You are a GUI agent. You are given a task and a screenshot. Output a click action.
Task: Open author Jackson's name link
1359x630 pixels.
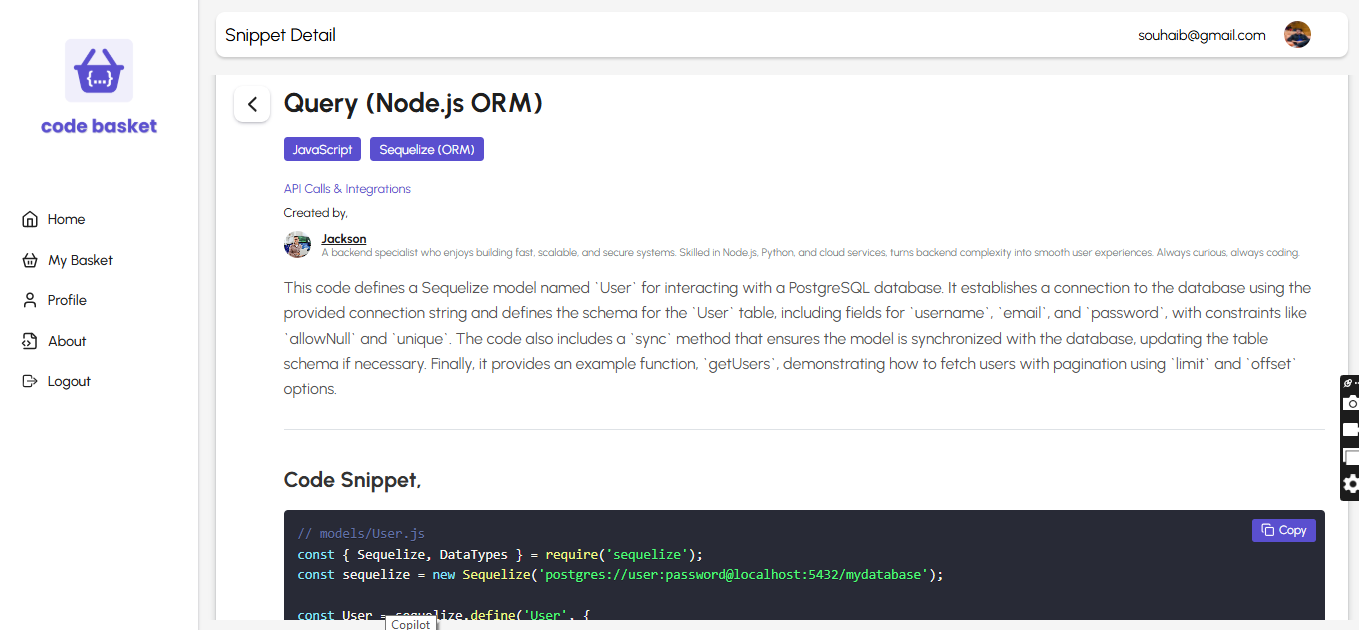coord(343,239)
